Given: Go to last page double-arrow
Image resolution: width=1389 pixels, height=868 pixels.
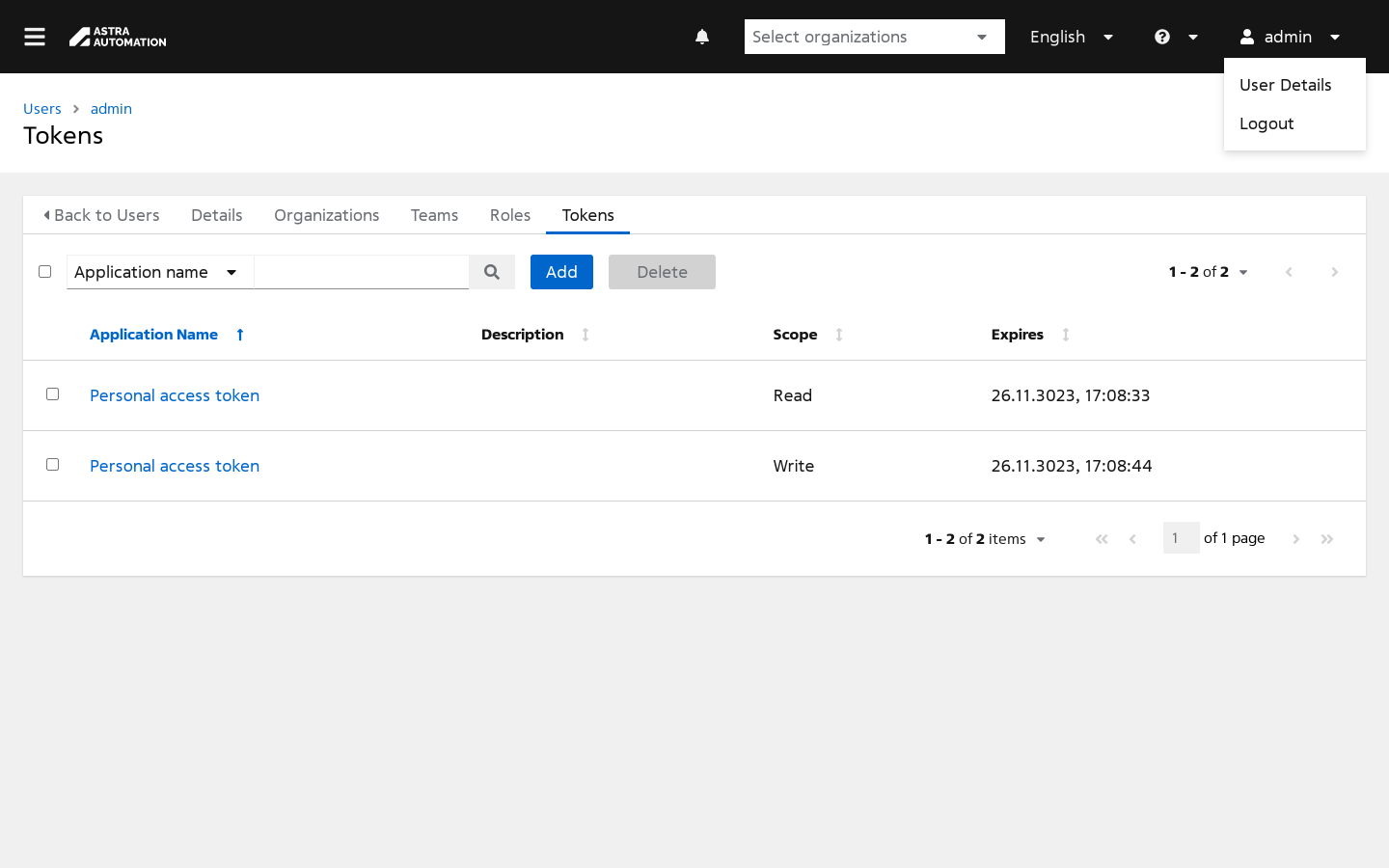Looking at the screenshot, I should coord(1327,539).
